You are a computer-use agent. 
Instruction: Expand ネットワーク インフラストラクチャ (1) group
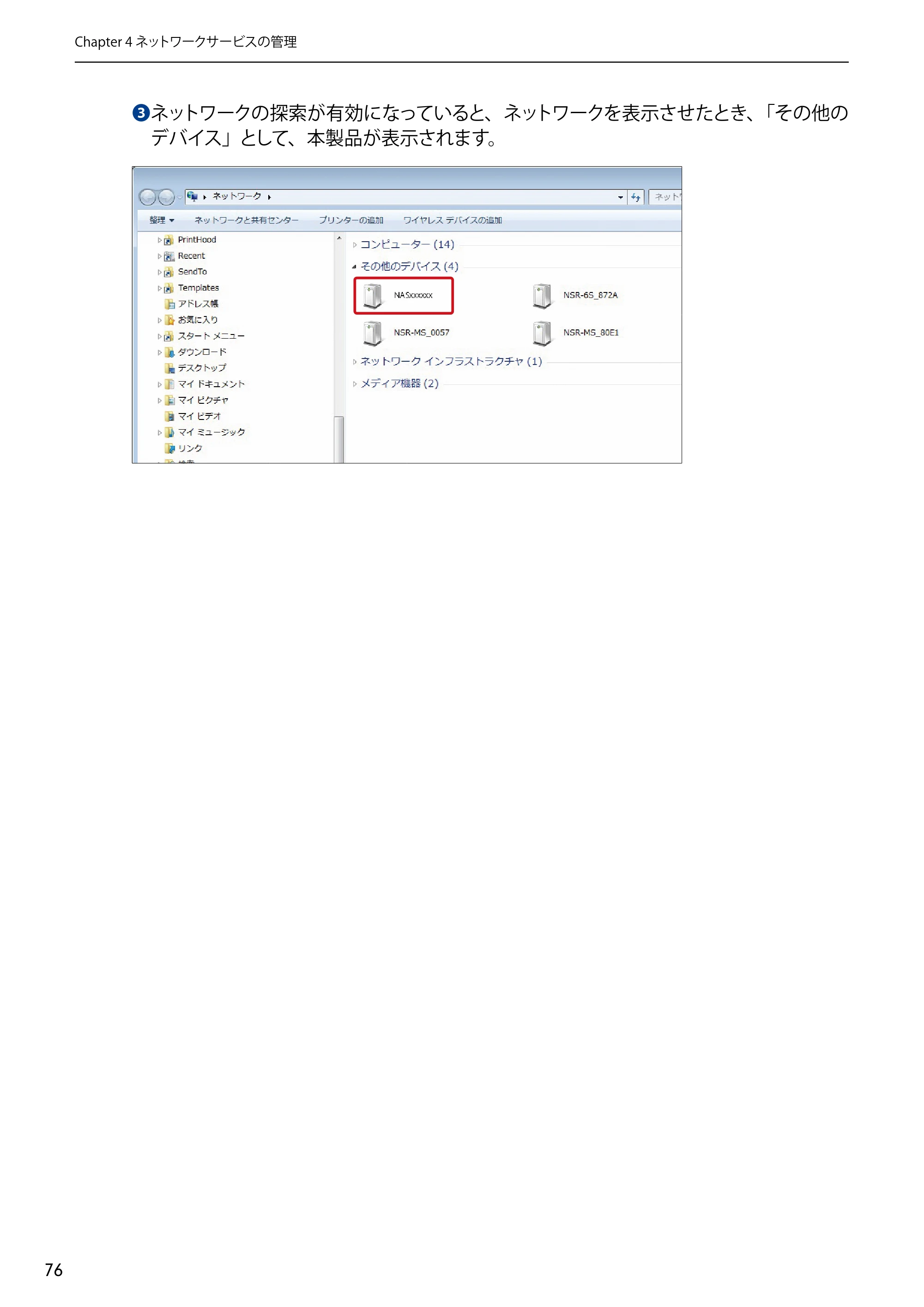(x=355, y=361)
